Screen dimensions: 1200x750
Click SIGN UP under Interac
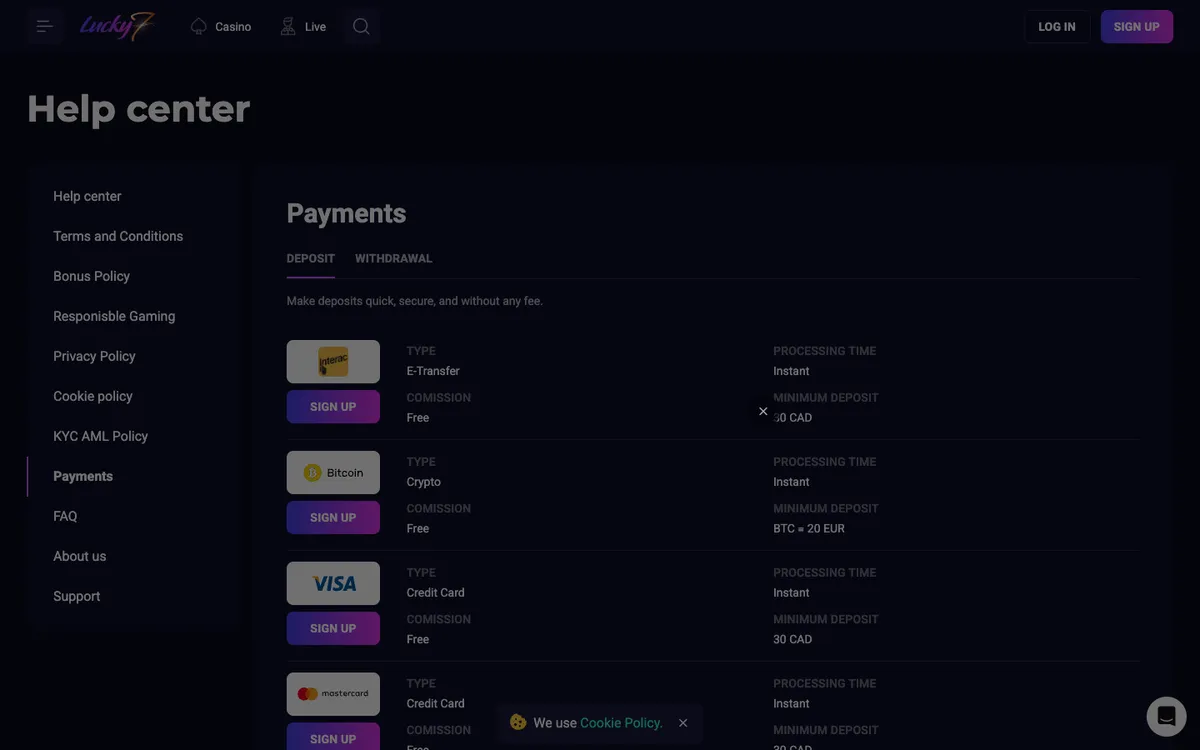333,407
